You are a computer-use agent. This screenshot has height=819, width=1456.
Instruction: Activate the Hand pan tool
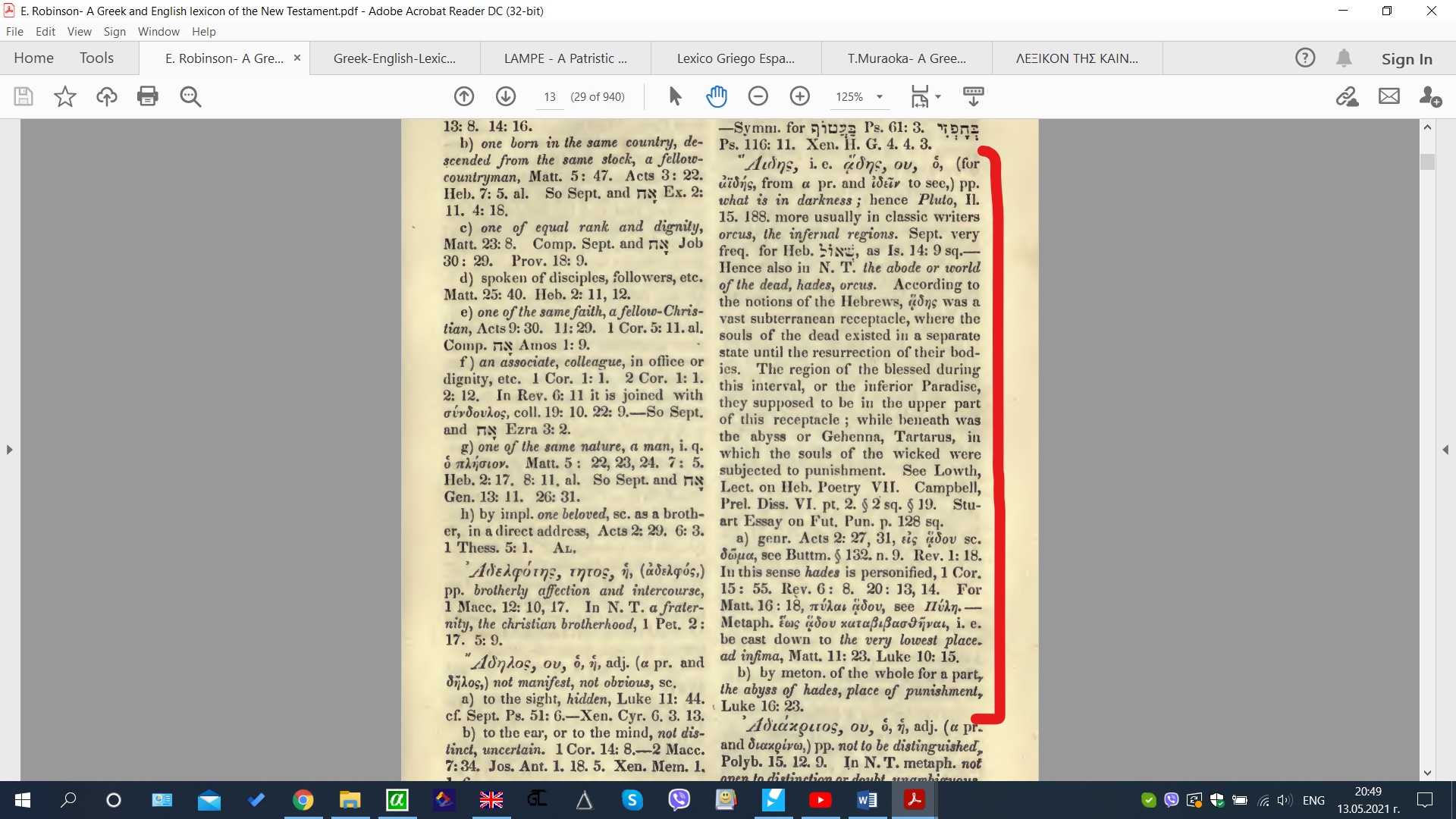[x=716, y=96]
